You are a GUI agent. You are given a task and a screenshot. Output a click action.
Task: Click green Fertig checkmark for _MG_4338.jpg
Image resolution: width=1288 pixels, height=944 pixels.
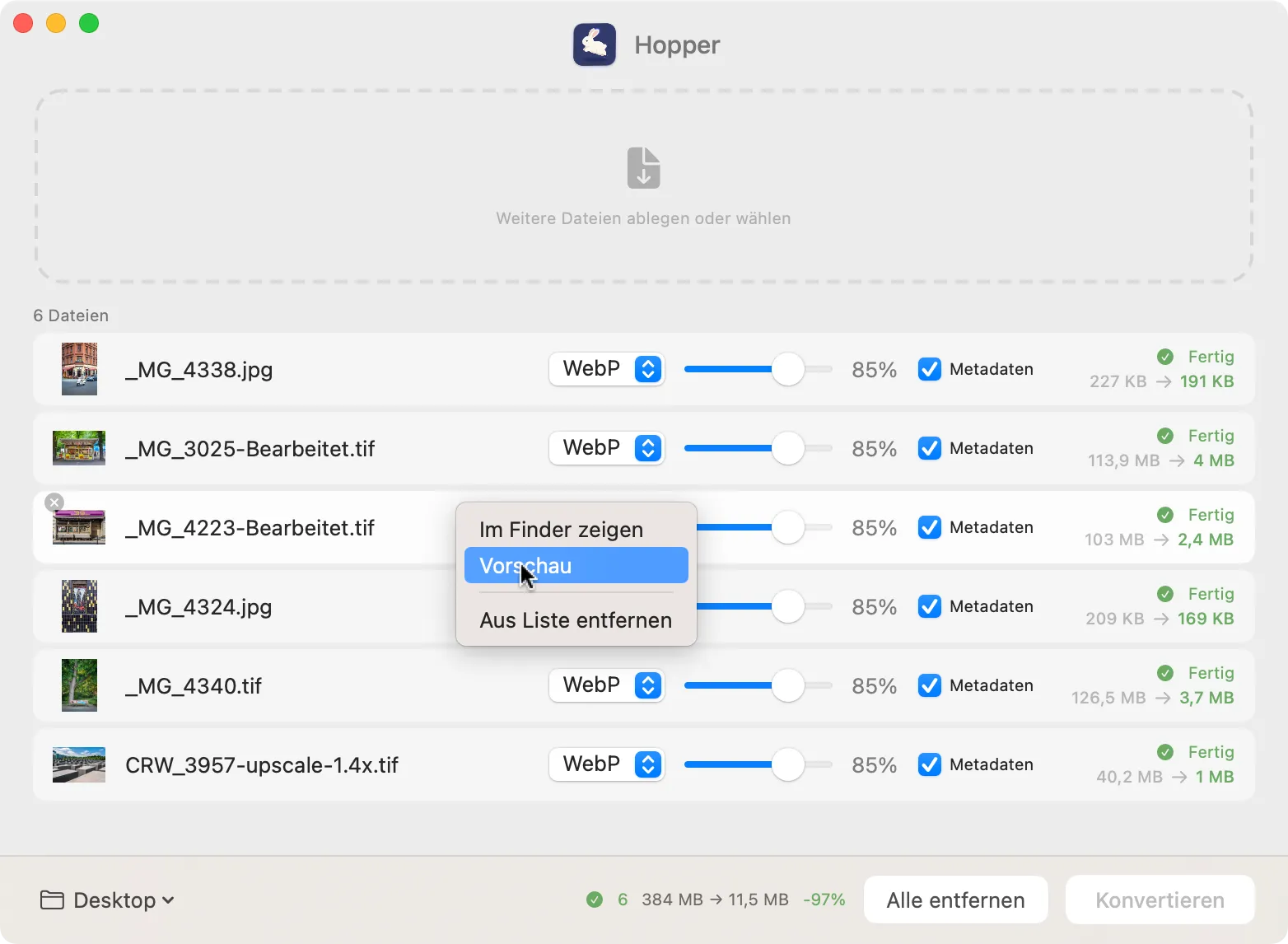1165,357
